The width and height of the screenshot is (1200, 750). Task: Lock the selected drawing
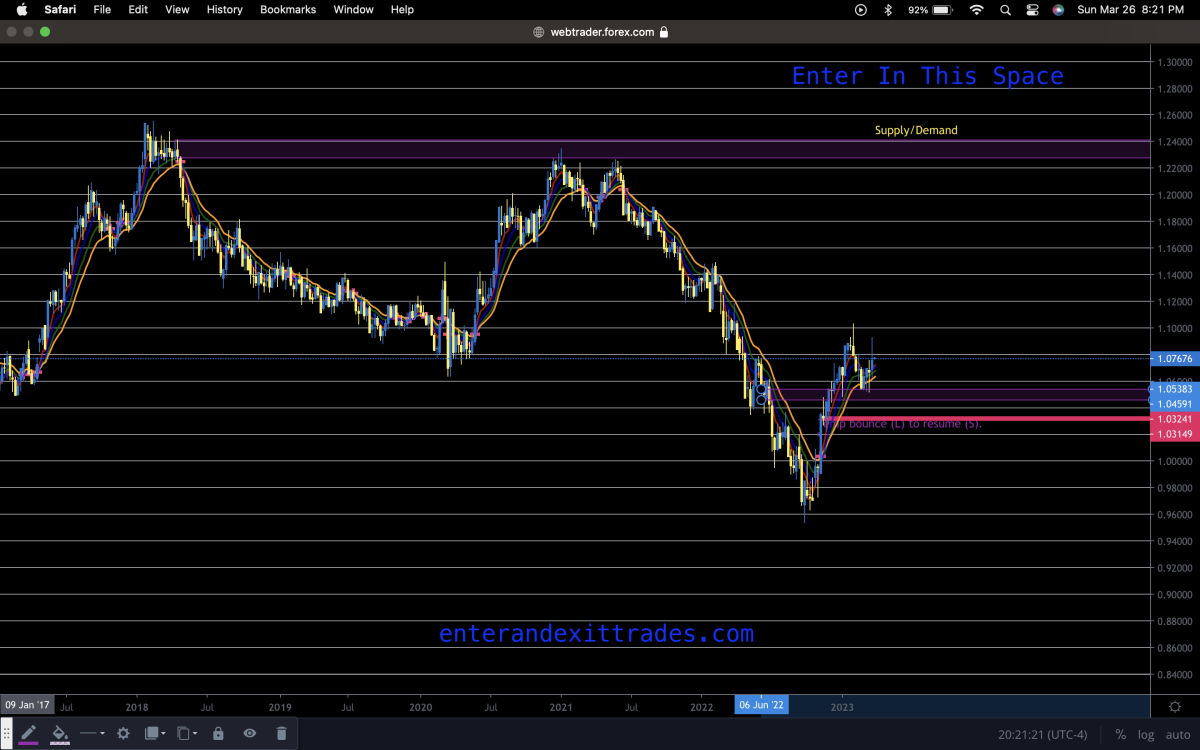218,733
